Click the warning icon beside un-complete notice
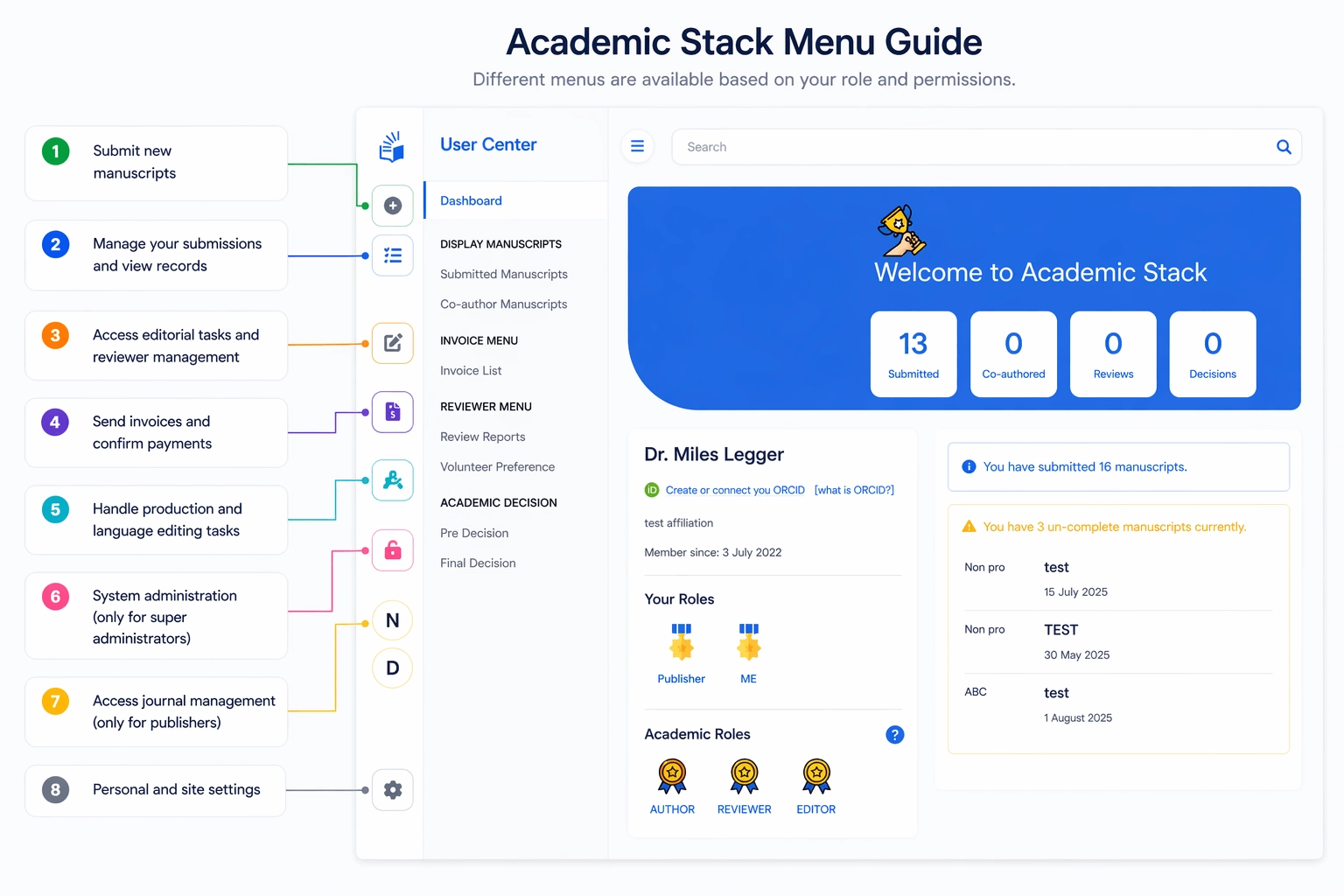1344x896 pixels. coord(969,527)
